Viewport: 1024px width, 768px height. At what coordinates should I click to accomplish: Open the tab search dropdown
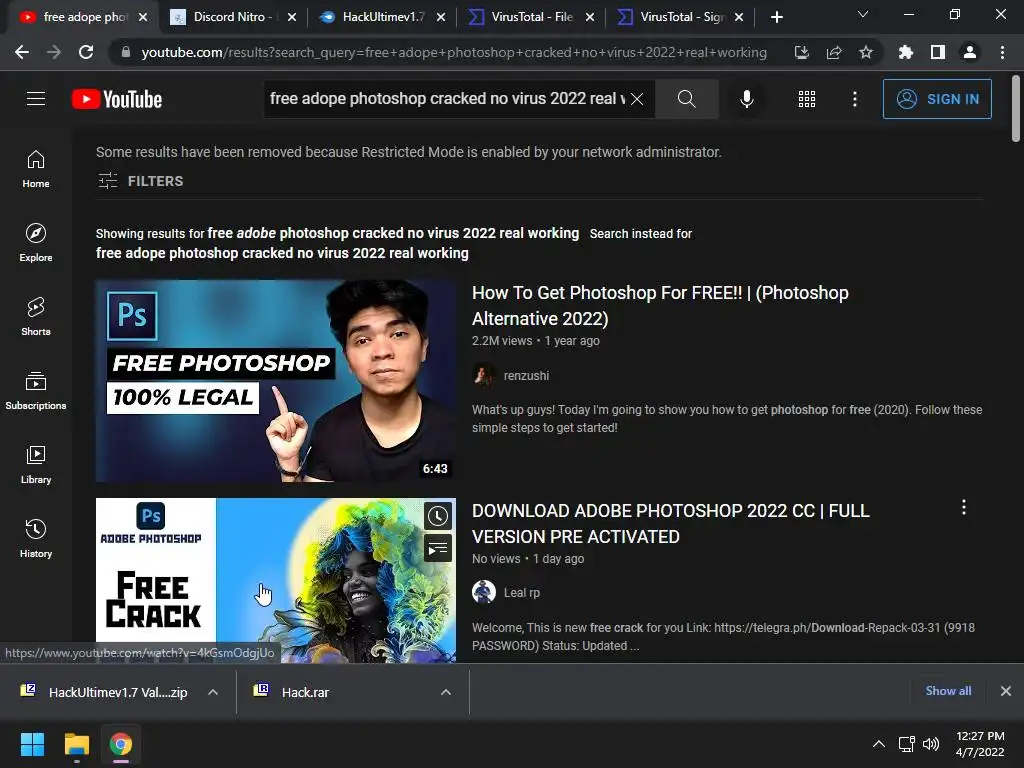tap(863, 14)
